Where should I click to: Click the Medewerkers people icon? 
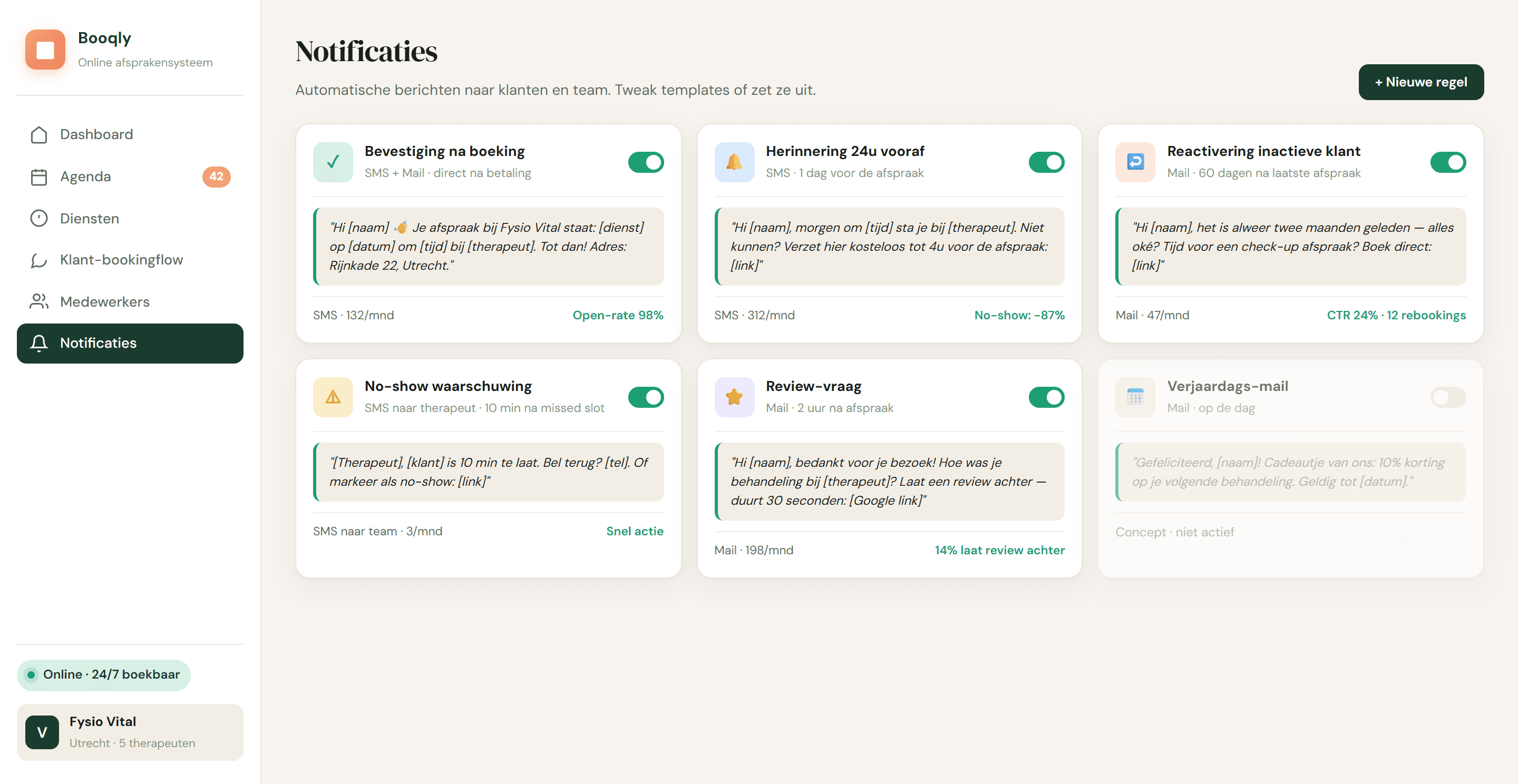pyautogui.click(x=39, y=301)
